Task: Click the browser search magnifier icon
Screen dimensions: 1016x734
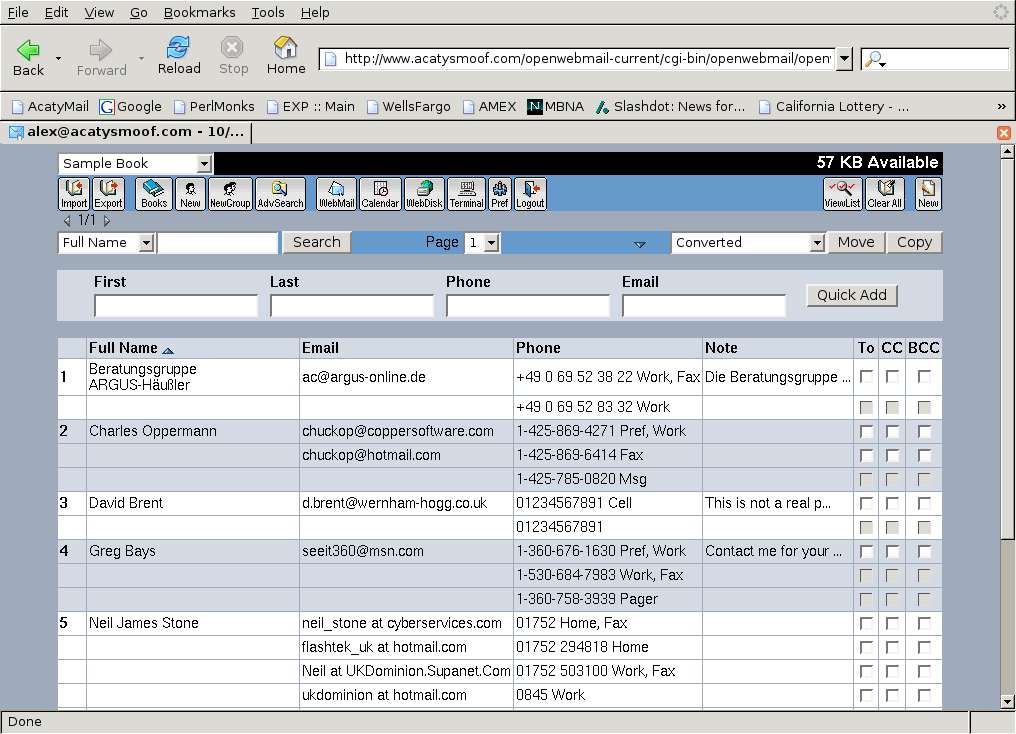Action: point(875,59)
